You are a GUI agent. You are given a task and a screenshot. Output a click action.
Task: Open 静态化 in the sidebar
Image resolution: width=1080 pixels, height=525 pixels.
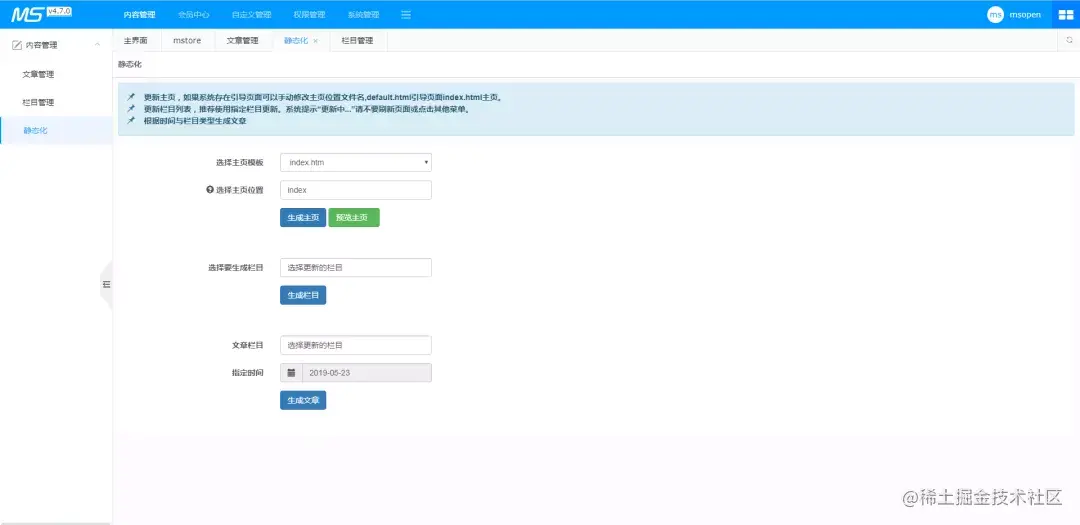[x=56, y=130]
